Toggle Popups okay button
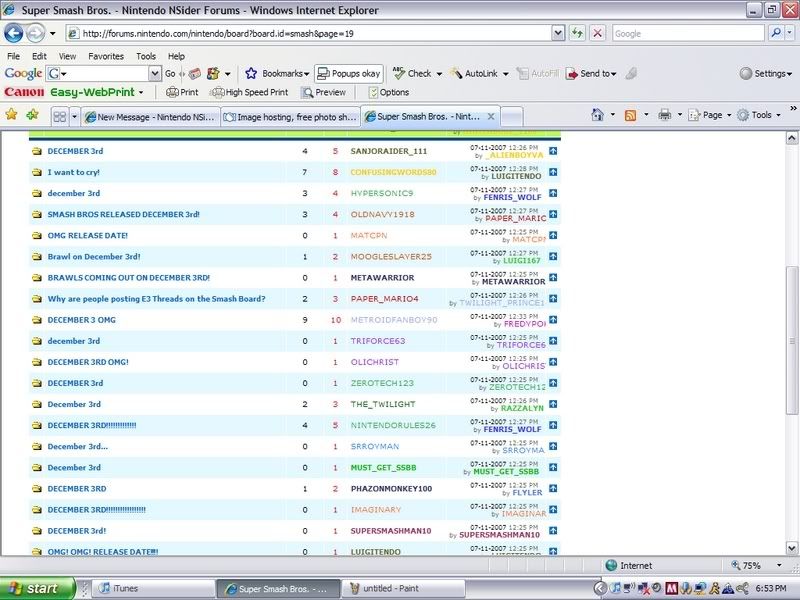This screenshot has width=800, height=600. pyautogui.click(x=349, y=73)
